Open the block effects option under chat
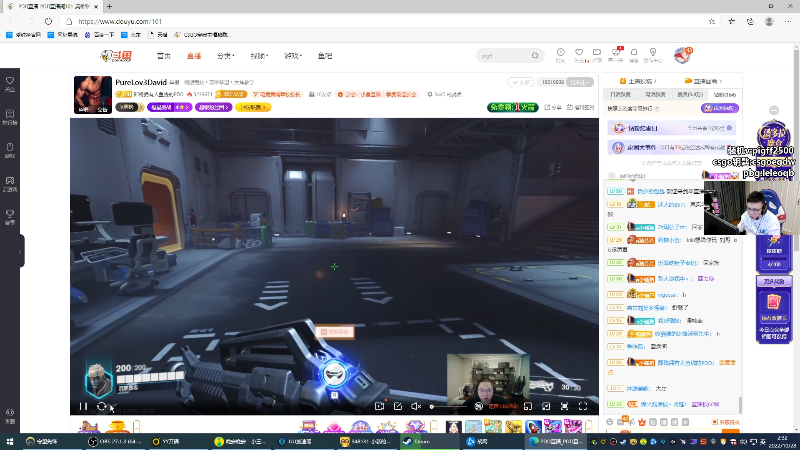Image resolution: width=800 pixels, height=450 pixels. pos(726,422)
